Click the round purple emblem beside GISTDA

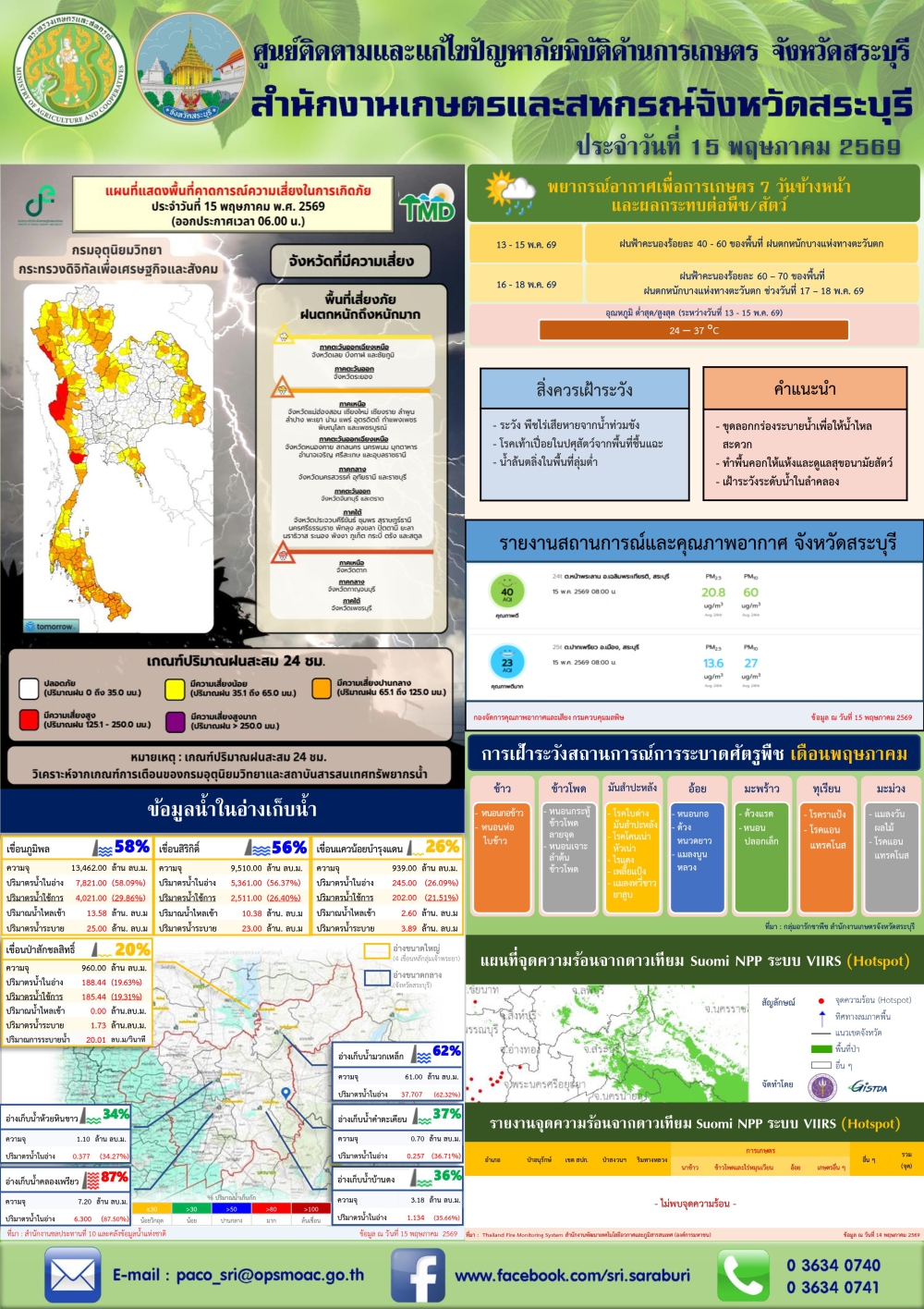click(x=821, y=1086)
